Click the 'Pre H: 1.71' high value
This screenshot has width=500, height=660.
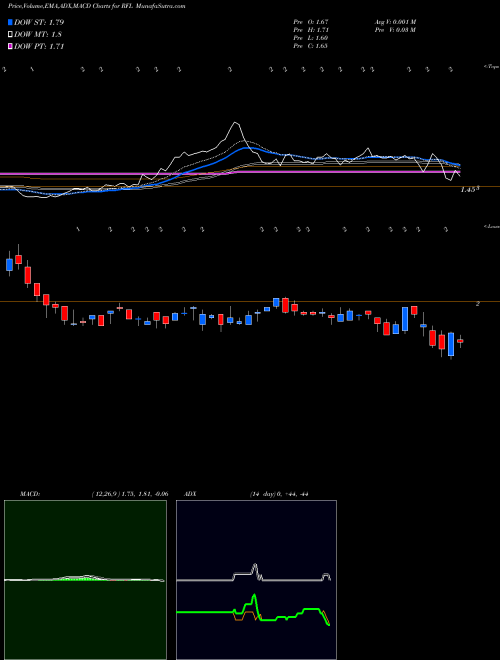click(x=311, y=30)
